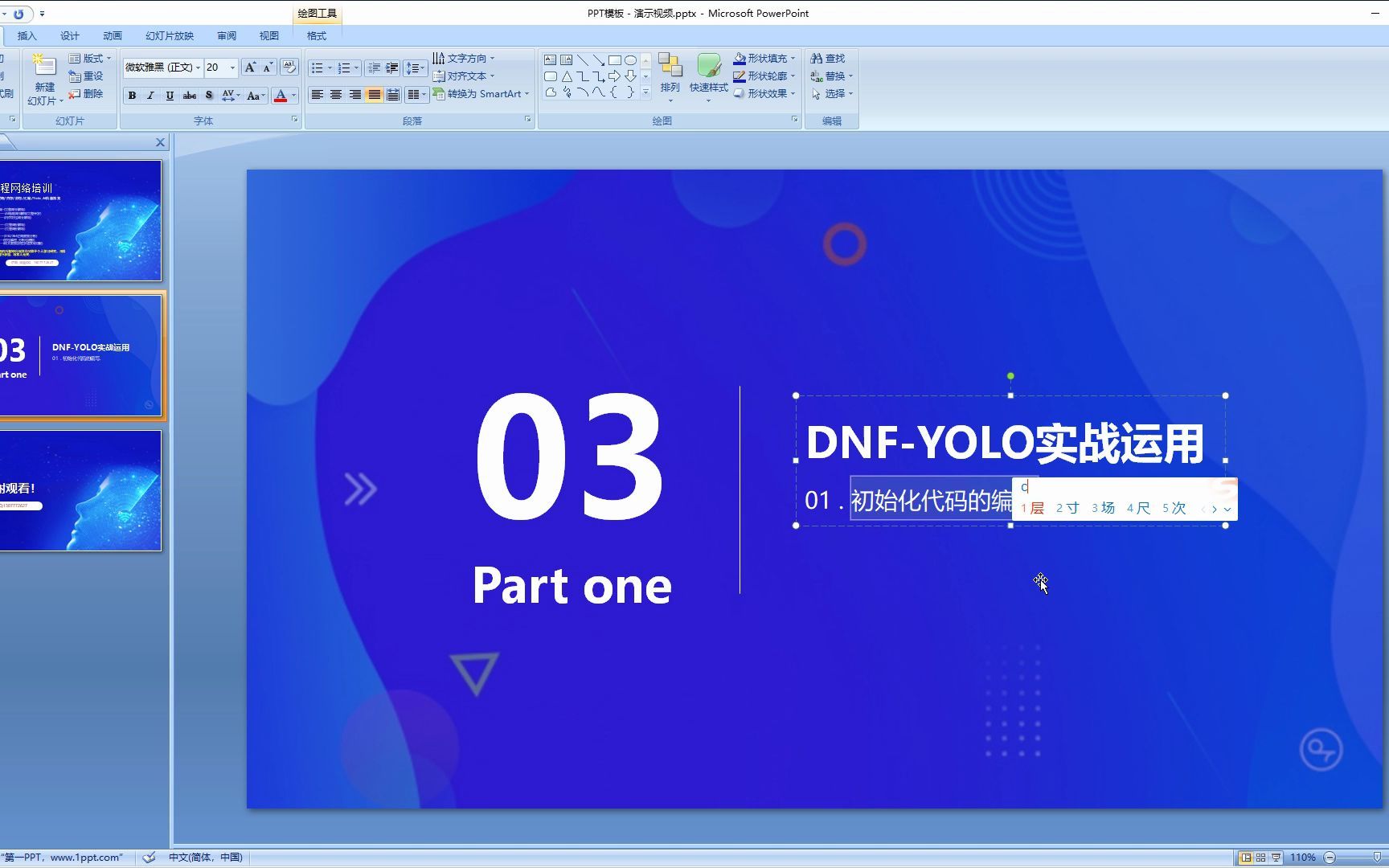Screen dimensions: 1389x868
Task: Start slideshow from status bar icon
Action: point(1276,858)
